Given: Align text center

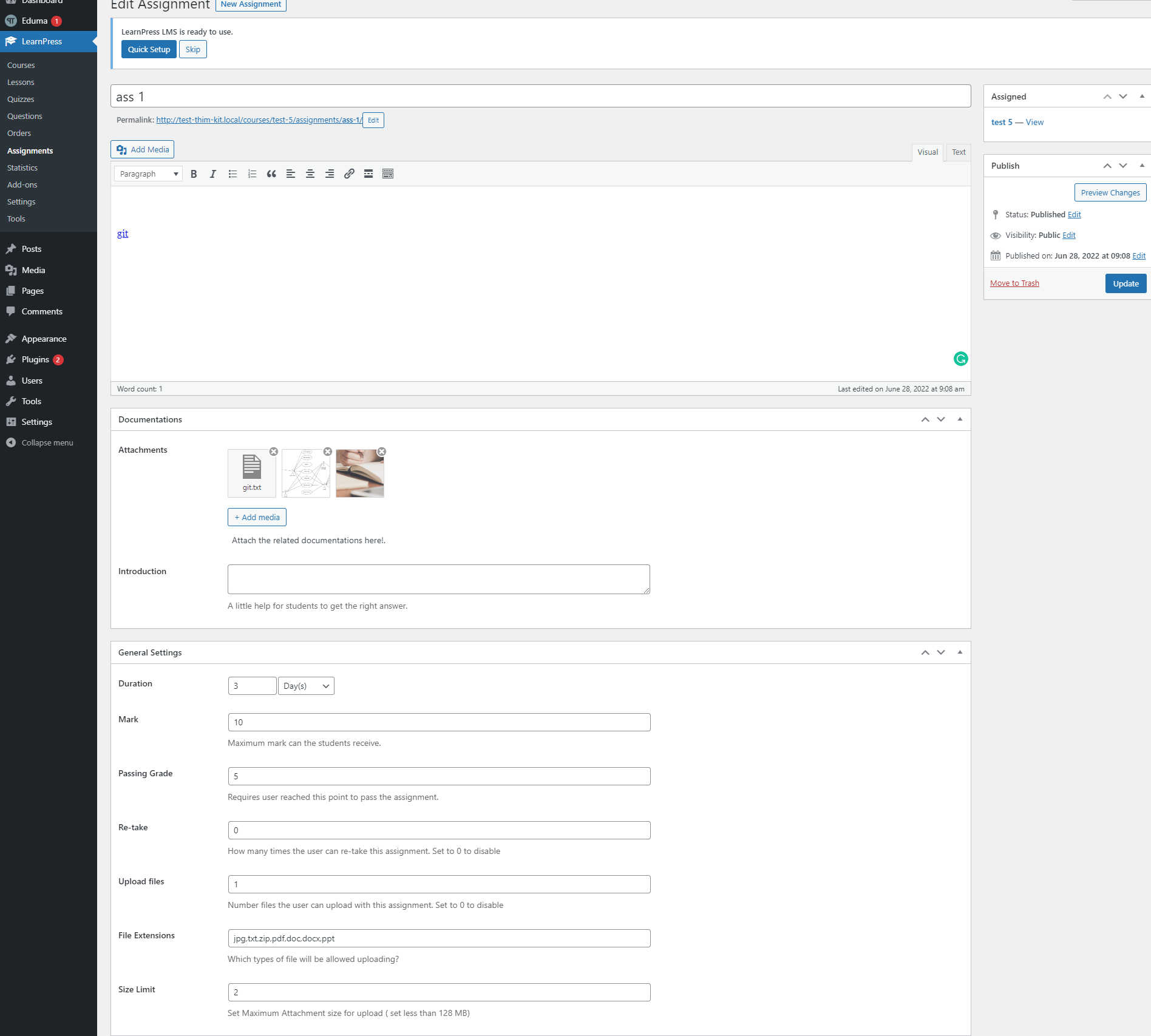Looking at the screenshot, I should pyautogui.click(x=310, y=174).
